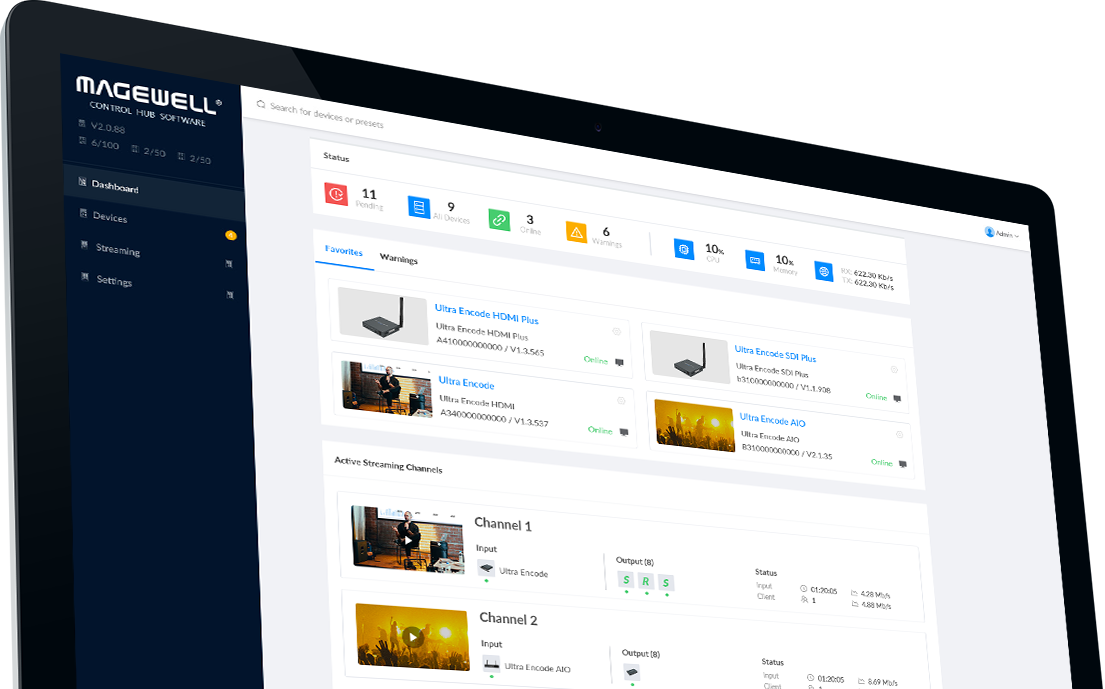
Task: Click the Ultra Encode AIO concert thumbnail in Favorites
Action: (695, 426)
